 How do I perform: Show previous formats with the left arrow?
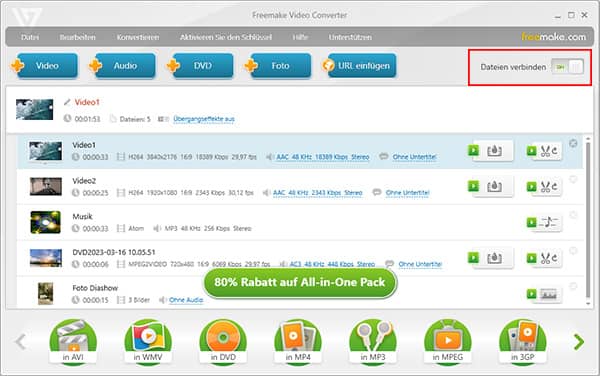point(21,342)
